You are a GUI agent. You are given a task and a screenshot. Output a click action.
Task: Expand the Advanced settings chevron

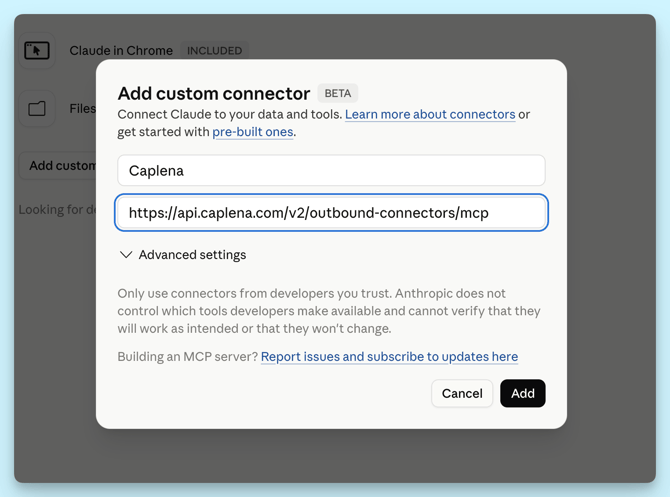point(126,255)
